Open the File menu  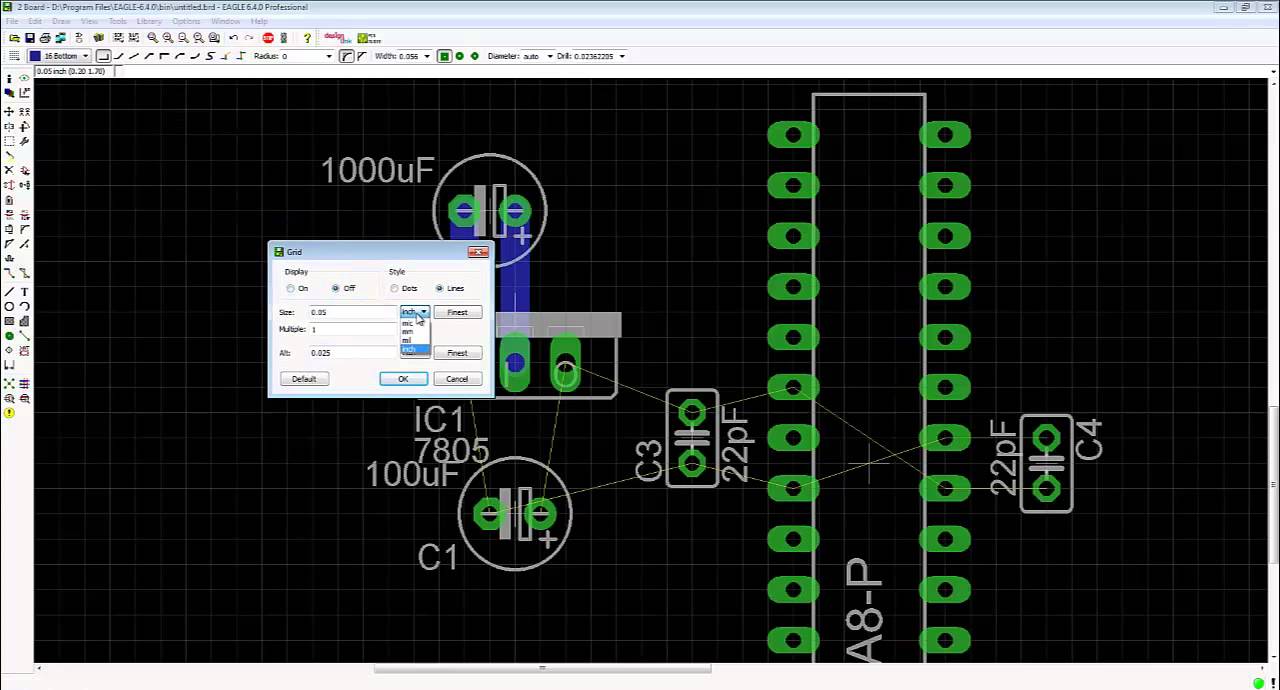(x=12, y=21)
